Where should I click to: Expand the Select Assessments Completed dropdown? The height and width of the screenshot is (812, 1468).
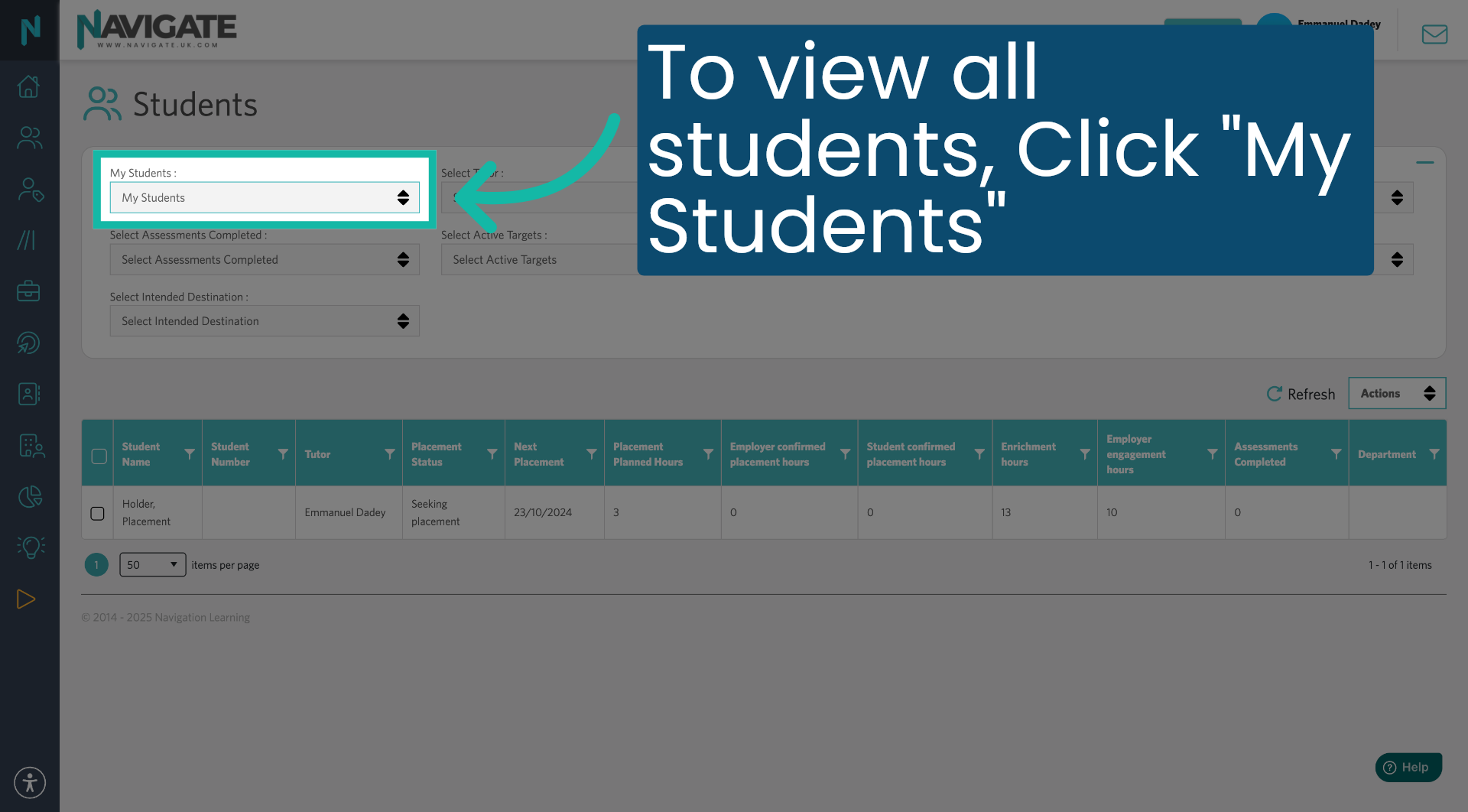(x=264, y=259)
